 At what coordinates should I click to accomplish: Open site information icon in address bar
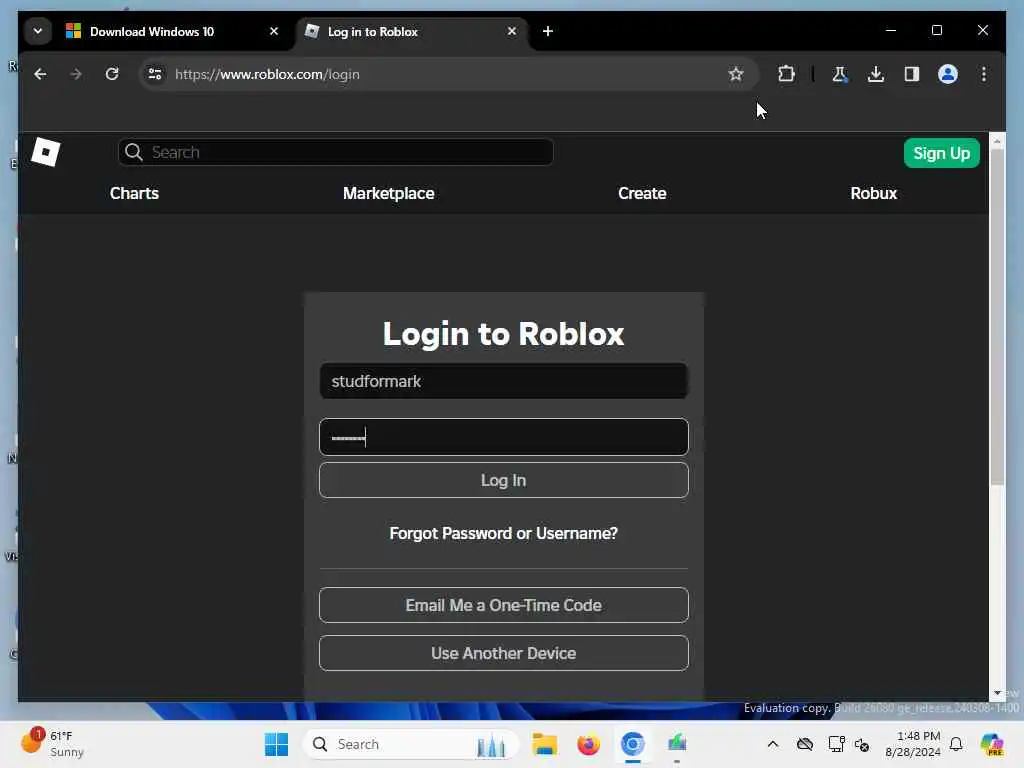tap(155, 74)
